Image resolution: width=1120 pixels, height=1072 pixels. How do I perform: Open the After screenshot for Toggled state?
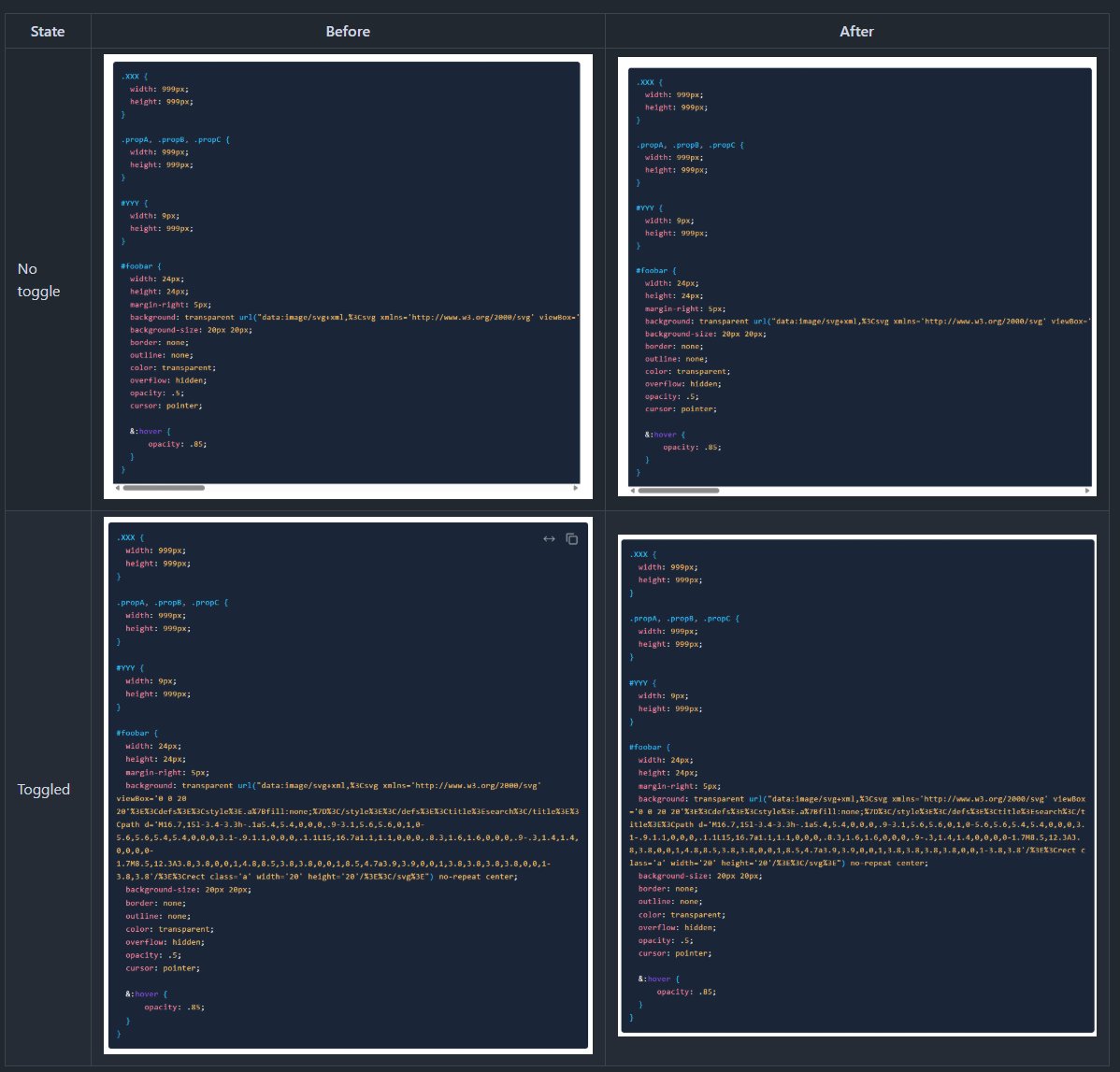tap(857, 786)
